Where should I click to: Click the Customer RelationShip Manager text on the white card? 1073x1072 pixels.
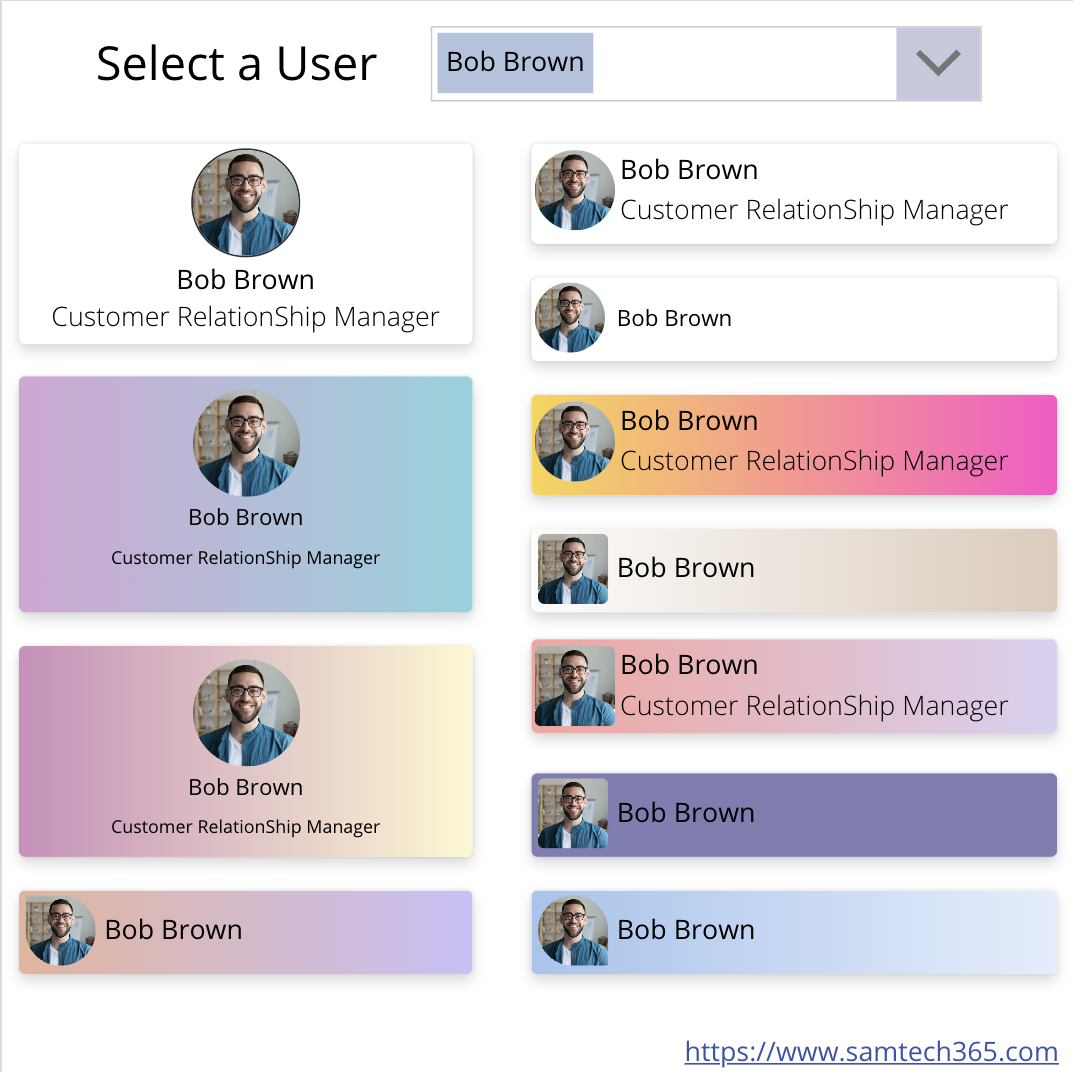click(245, 317)
